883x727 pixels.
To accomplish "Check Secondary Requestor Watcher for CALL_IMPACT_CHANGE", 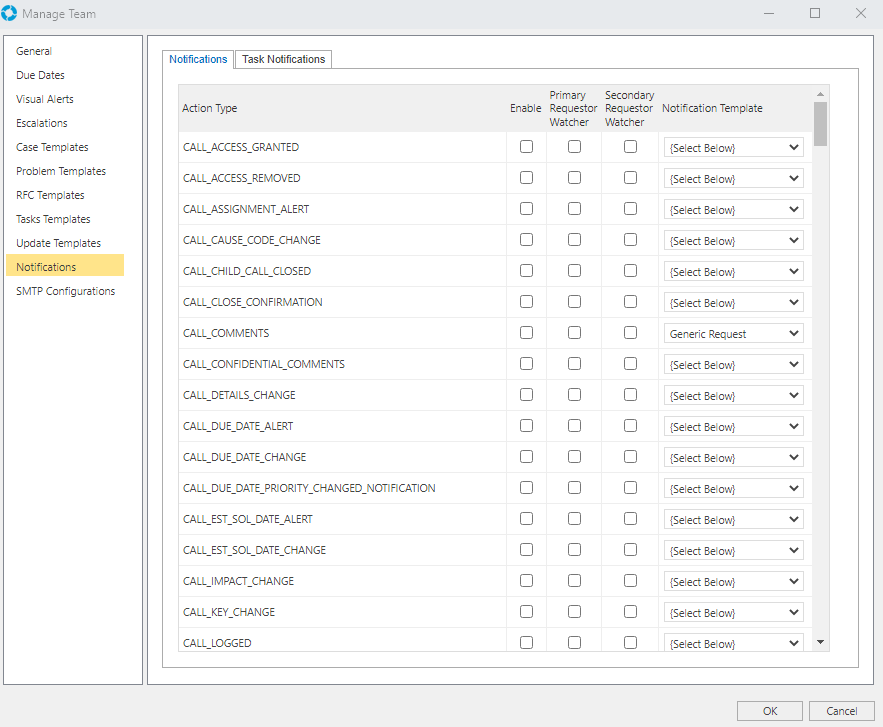I will (x=630, y=581).
